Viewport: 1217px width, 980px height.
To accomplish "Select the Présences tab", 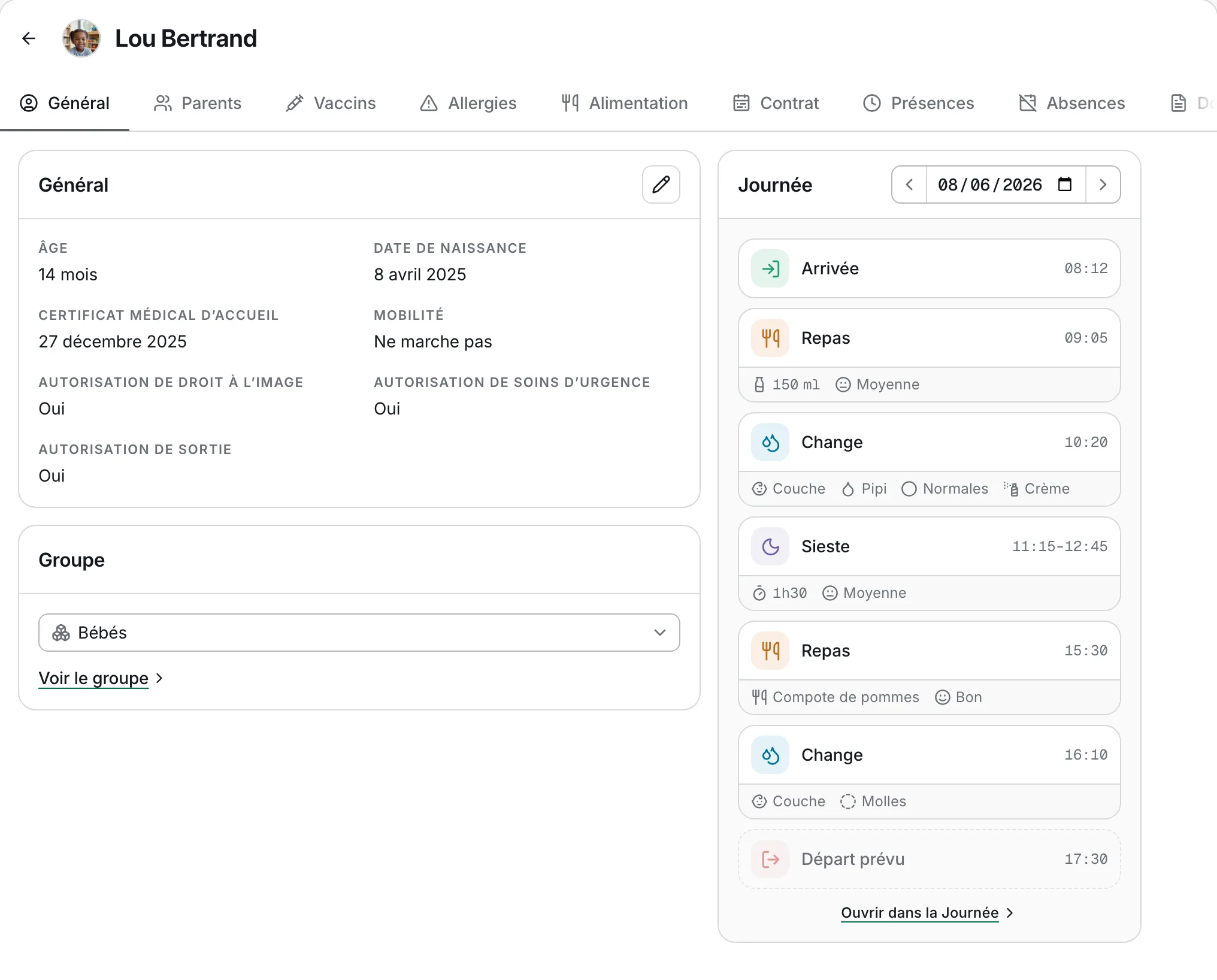I will (919, 103).
